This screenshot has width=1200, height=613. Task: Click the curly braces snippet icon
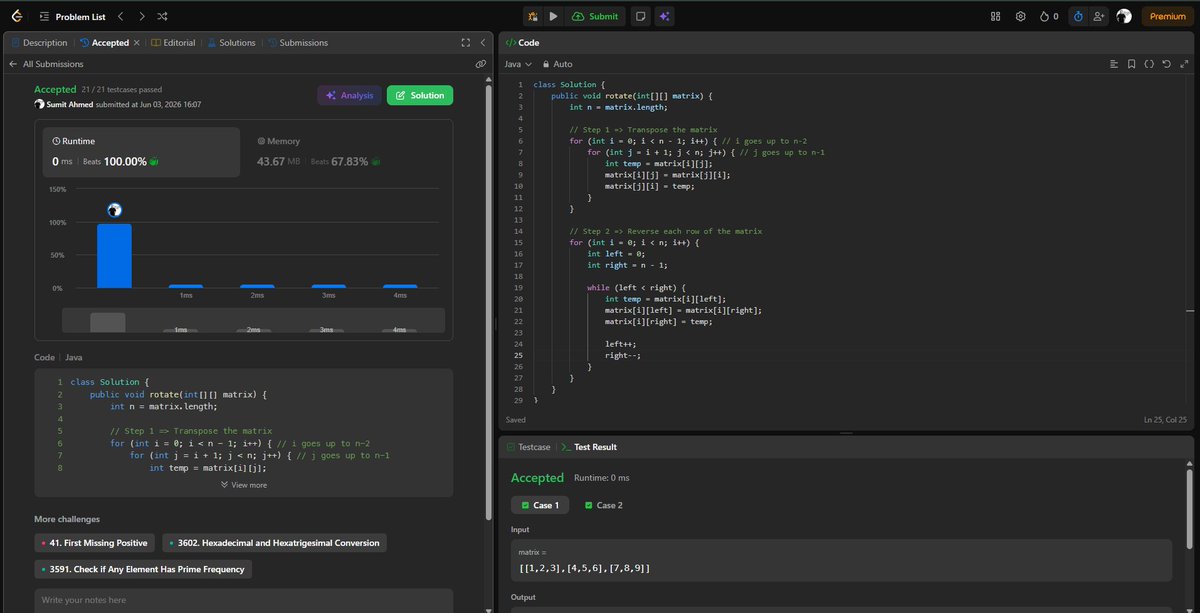1149,64
